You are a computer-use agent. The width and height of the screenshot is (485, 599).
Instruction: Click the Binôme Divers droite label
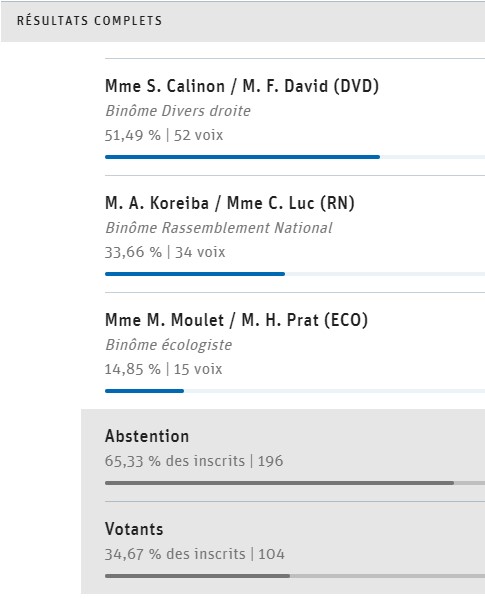pyautogui.click(x=178, y=111)
